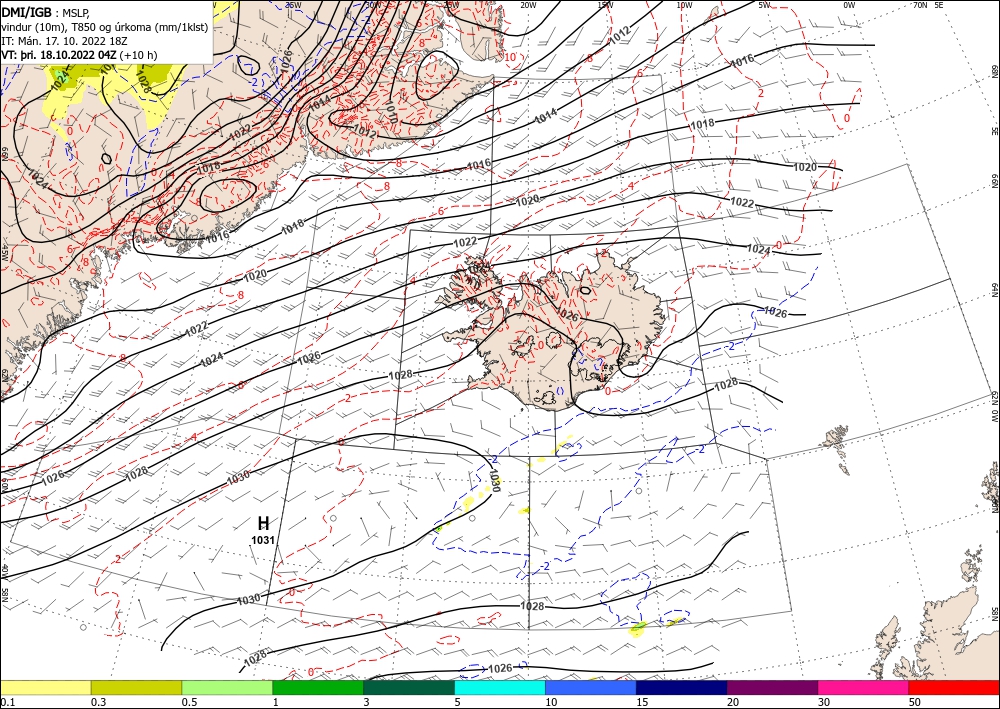Click the light green 0.5 legend swatch
The image size is (1000, 709).
[227, 687]
